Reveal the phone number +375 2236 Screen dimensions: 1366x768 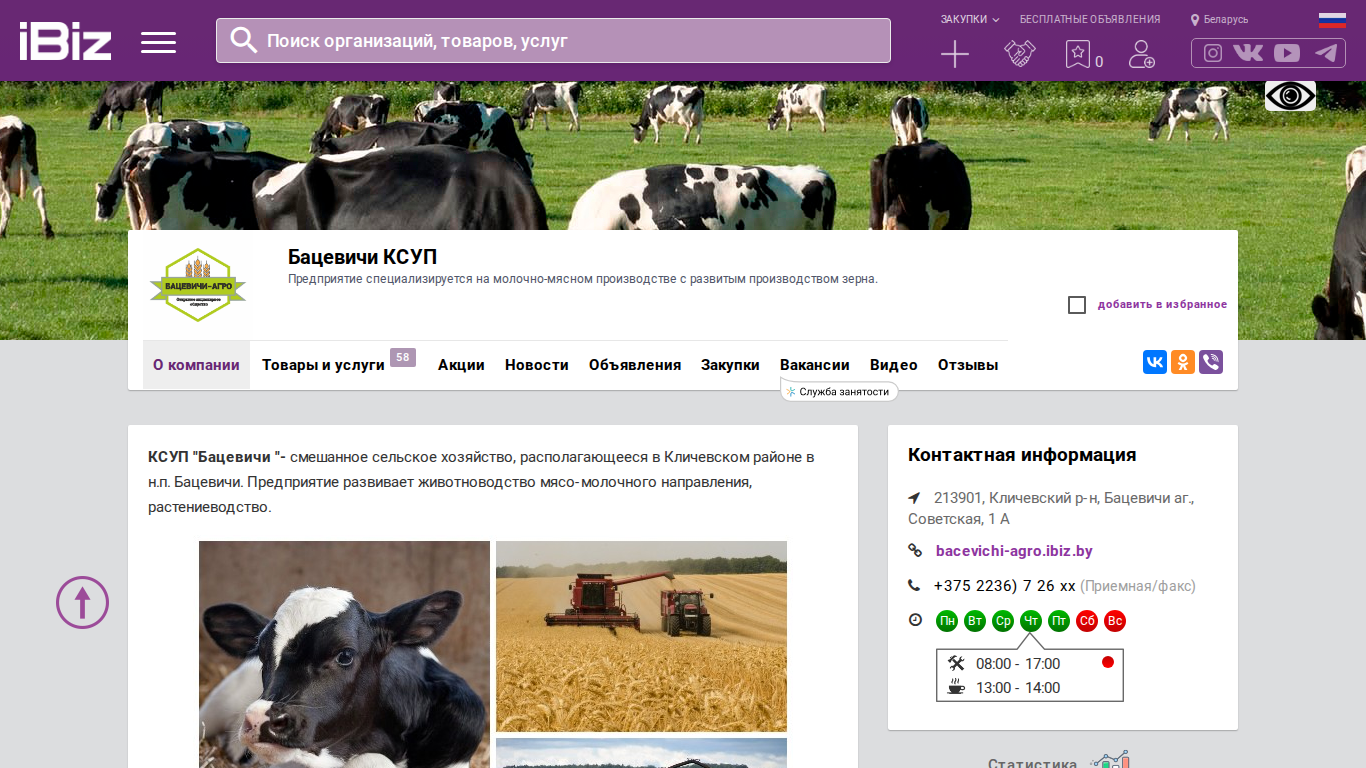pyautogui.click(x=1004, y=586)
